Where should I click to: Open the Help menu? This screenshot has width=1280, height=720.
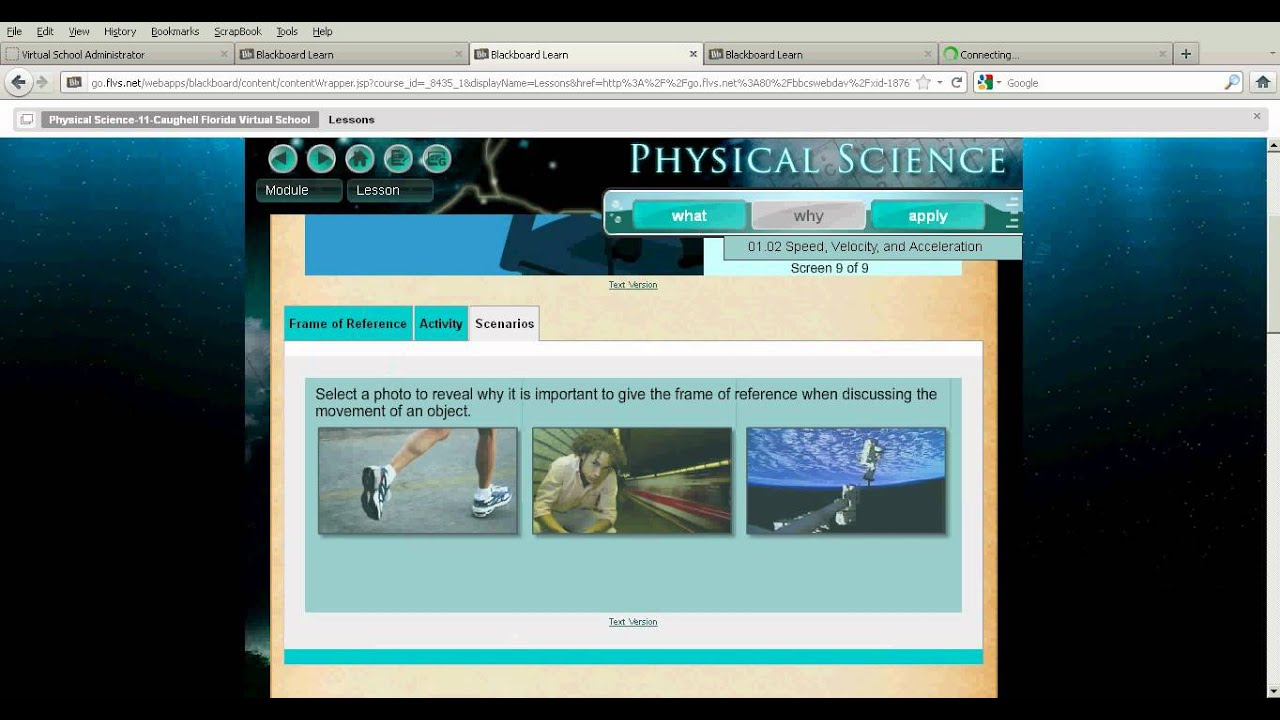322,31
